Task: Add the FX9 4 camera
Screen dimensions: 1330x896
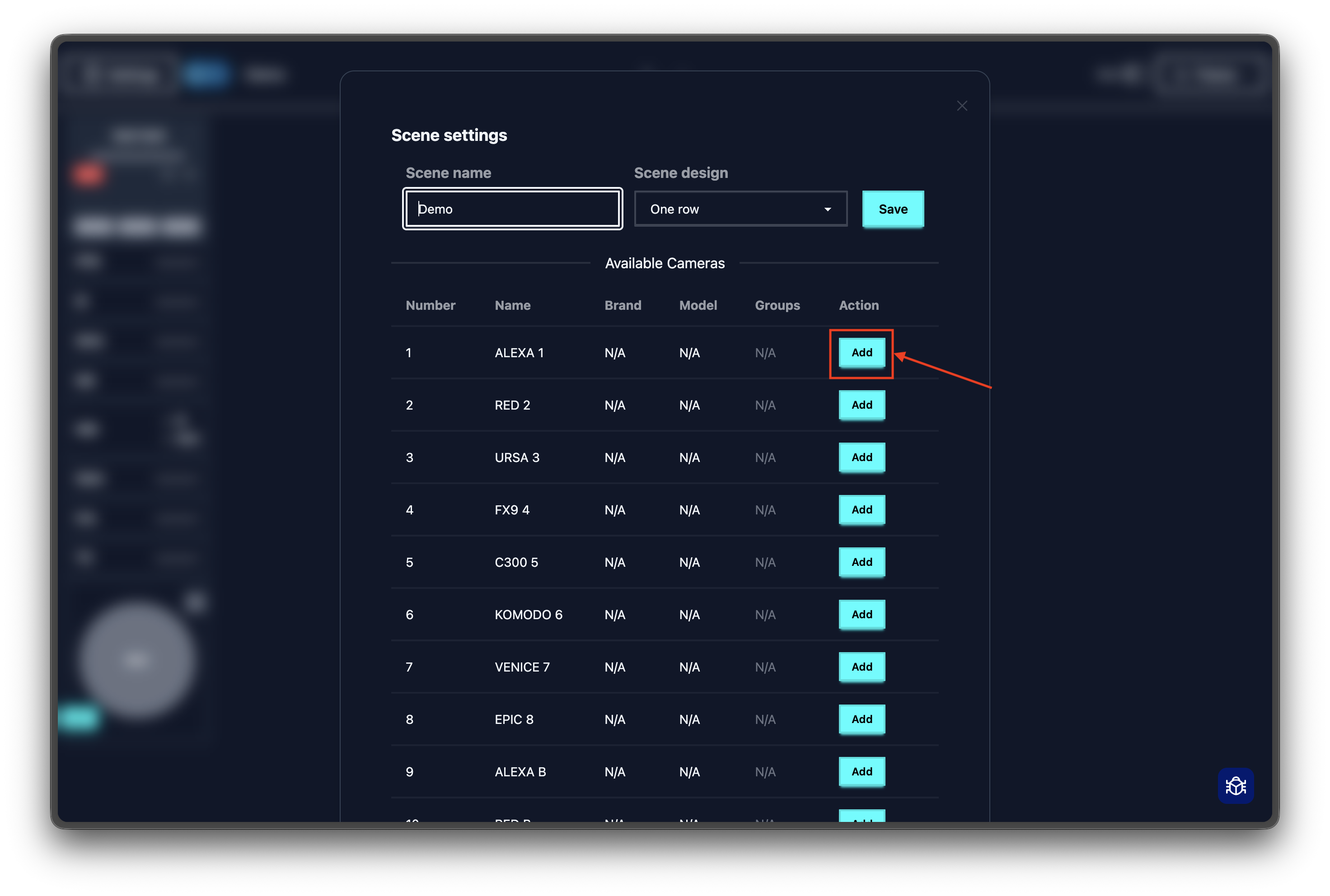Action: click(862, 510)
